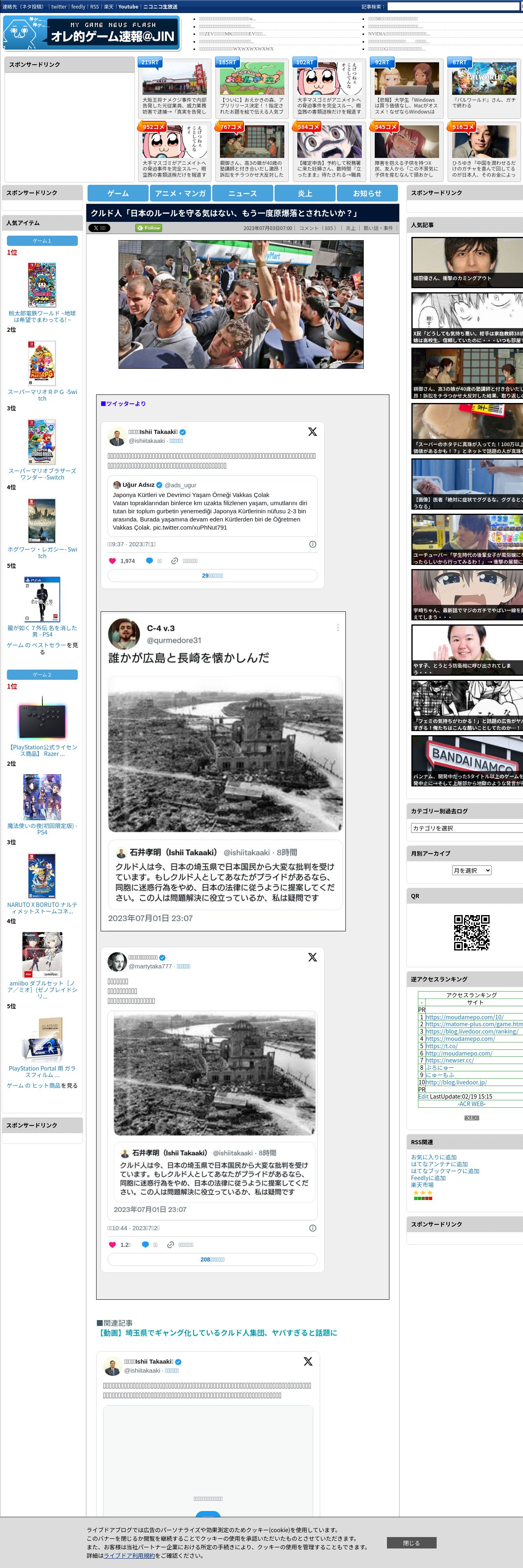Viewport: 523px width, 1568px height.
Task: Click @ishiitakaaki handle in first tweet
Action: coord(147,441)
